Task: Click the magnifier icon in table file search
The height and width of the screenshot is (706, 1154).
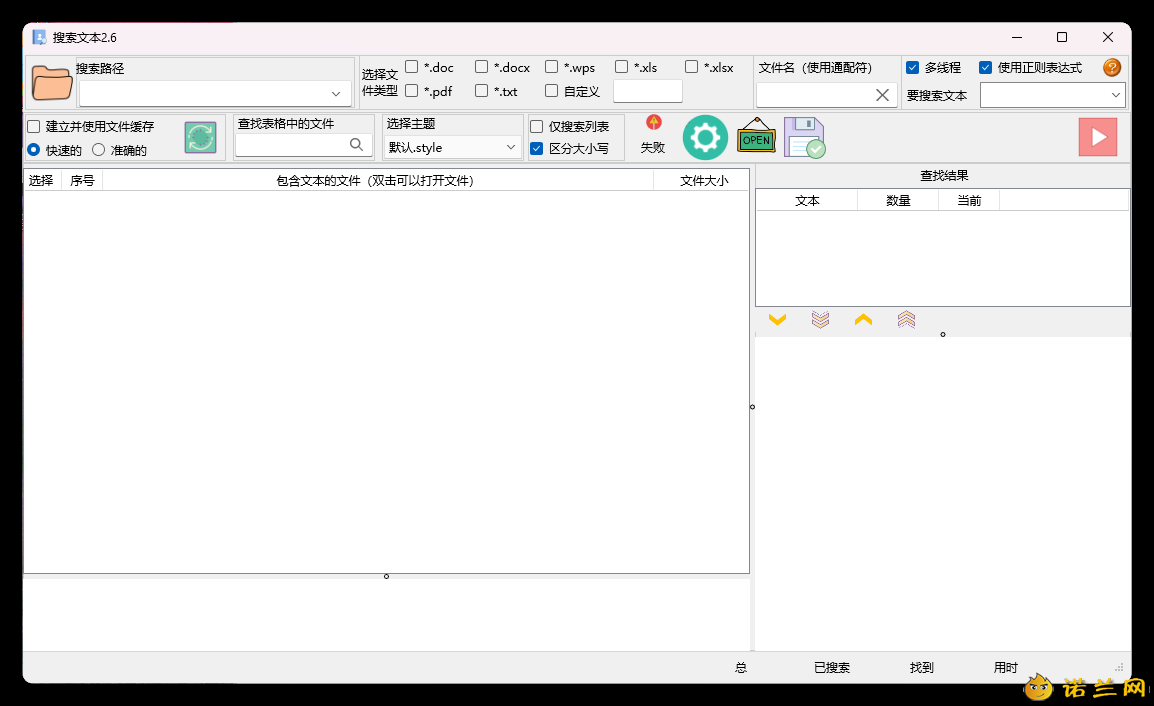Action: pos(356,144)
